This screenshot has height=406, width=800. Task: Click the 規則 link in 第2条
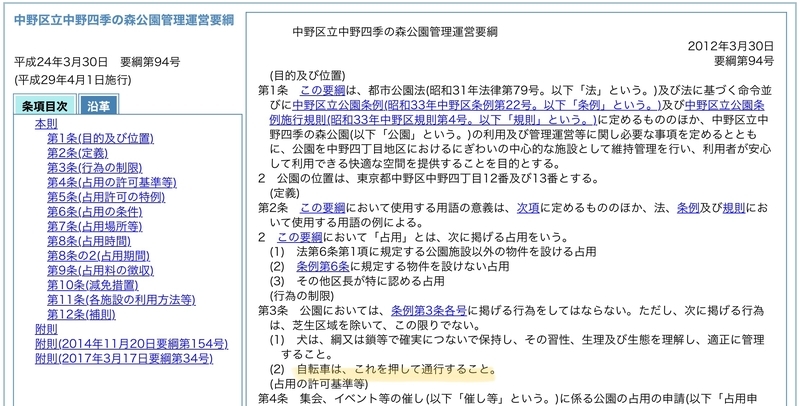(x=734, y=208)
